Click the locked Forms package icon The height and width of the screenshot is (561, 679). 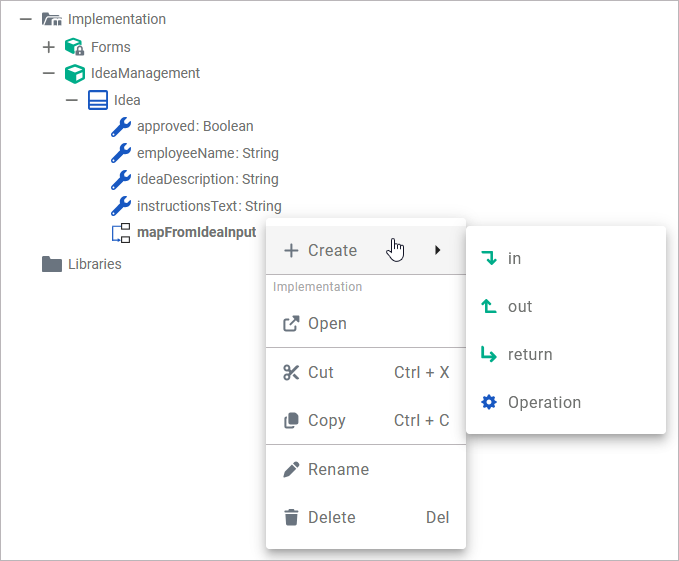click(75, 47)
